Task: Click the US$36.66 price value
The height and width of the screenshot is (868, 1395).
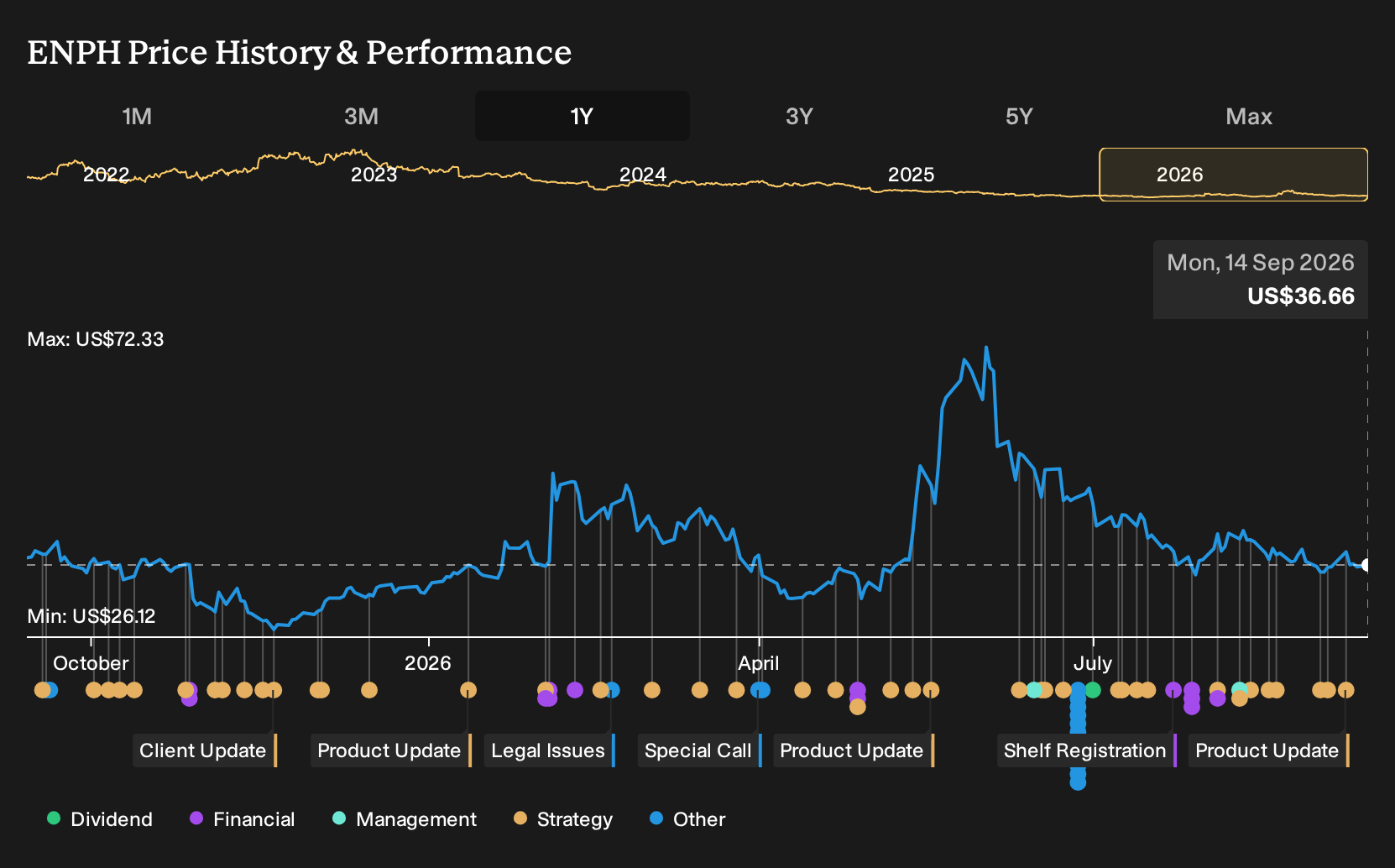Action: 1301,296
